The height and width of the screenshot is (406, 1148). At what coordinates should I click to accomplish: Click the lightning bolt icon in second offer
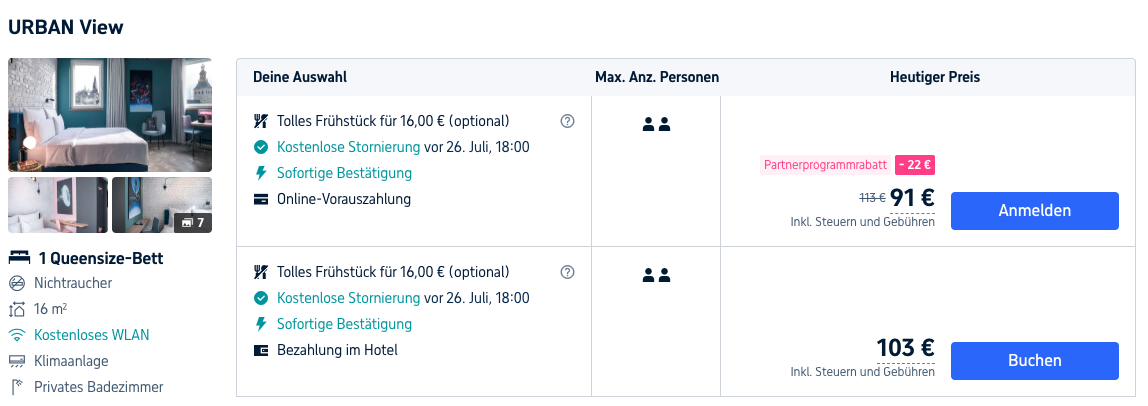[x=261, y=324]
